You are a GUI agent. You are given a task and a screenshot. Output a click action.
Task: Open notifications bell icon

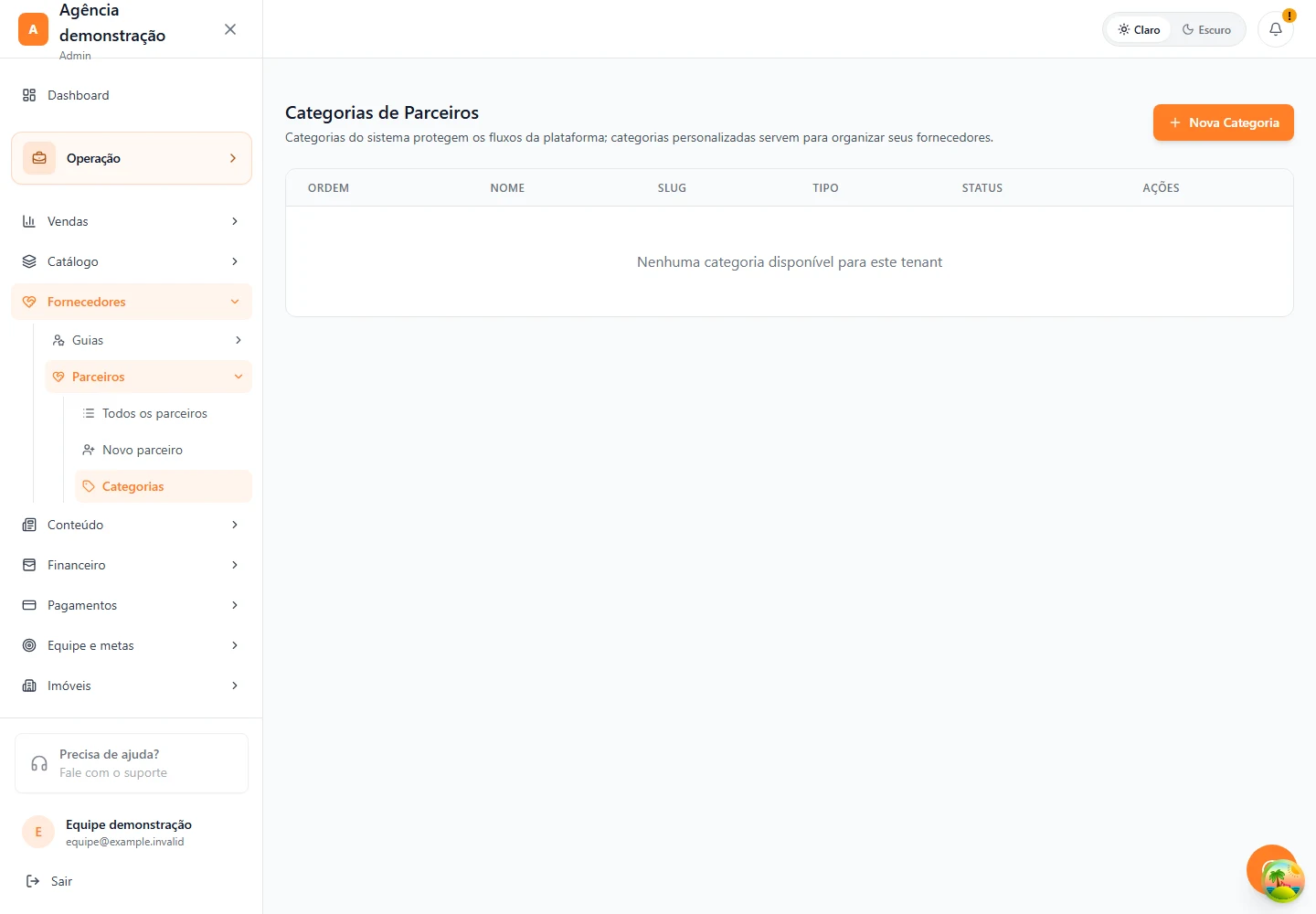[1276, 29]
